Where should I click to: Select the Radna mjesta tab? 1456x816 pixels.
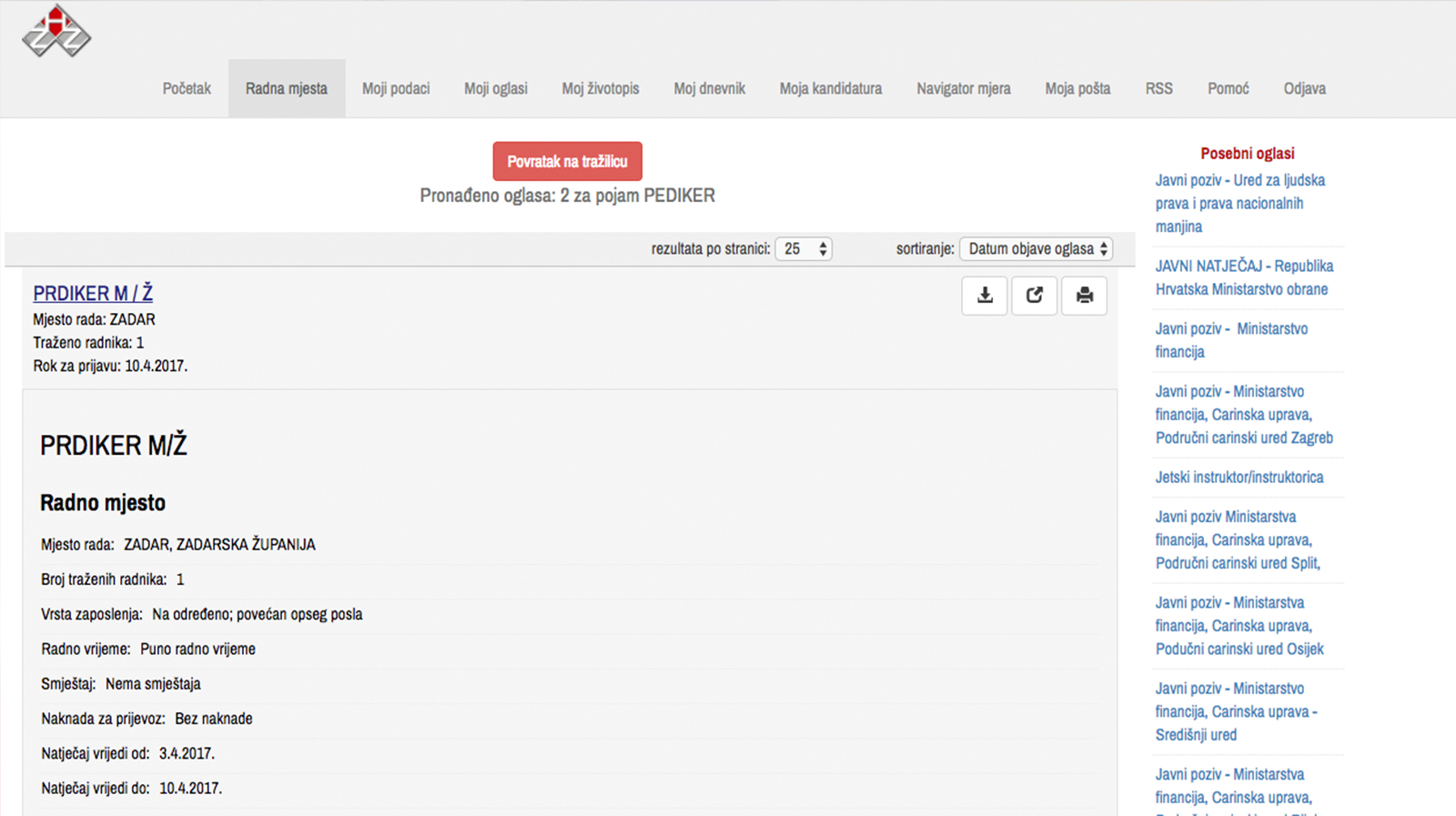287,89
